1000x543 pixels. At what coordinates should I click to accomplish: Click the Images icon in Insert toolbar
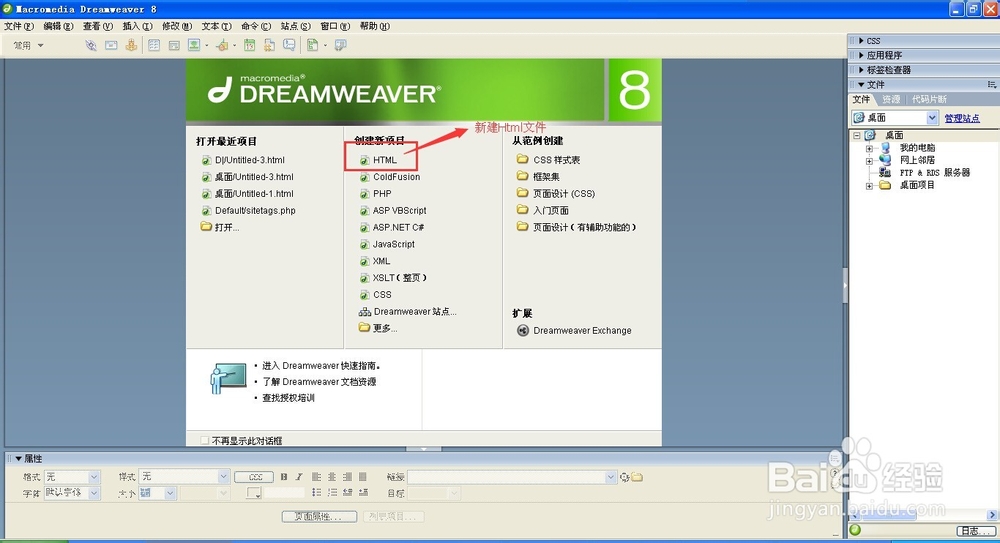pyautogui.click(x=195, y=45)
